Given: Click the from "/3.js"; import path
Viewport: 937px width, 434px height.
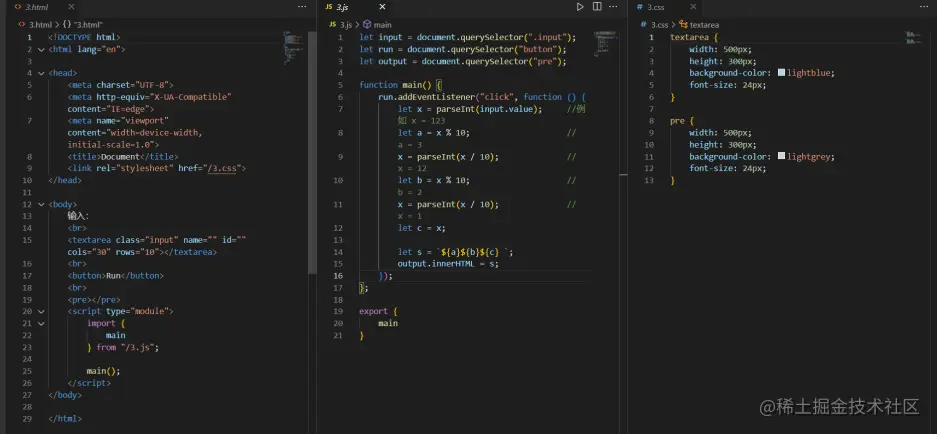Looking at the screenshot, I should (x=128, y=347).
